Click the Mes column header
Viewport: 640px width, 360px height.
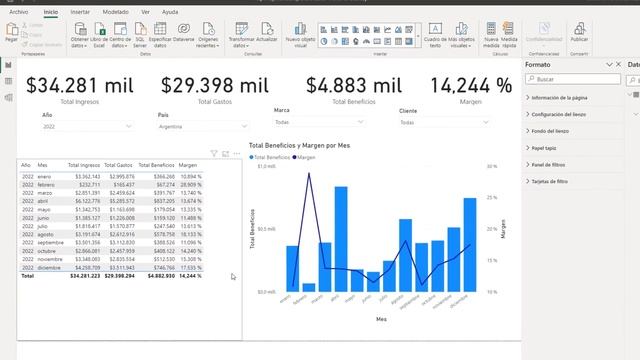42,165
